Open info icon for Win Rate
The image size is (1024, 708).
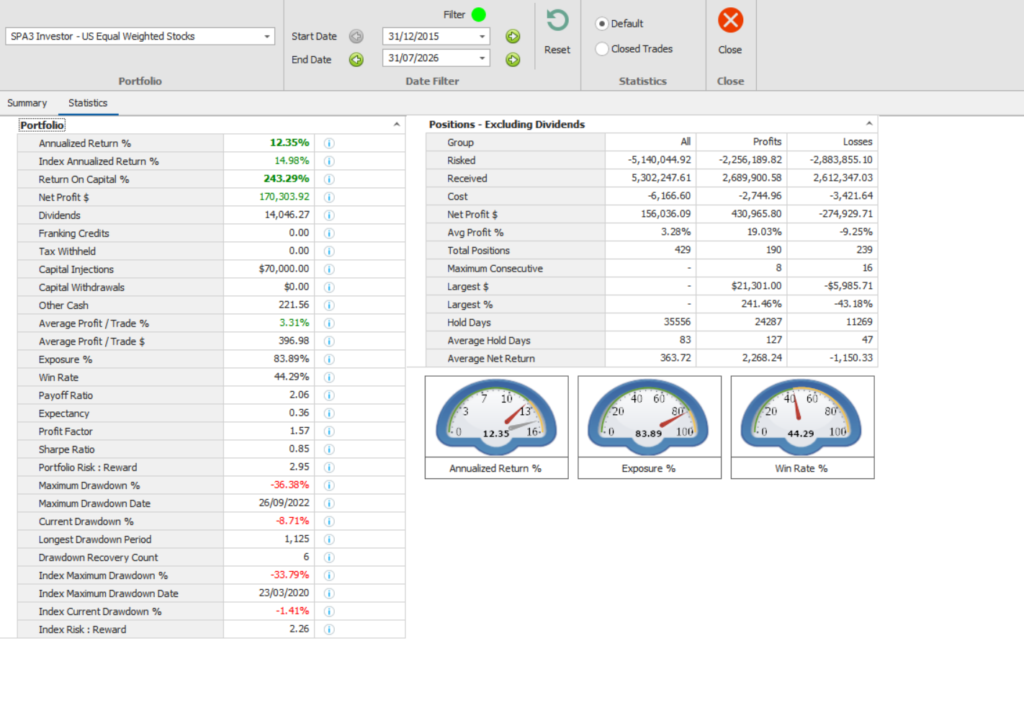pos(329,378)
